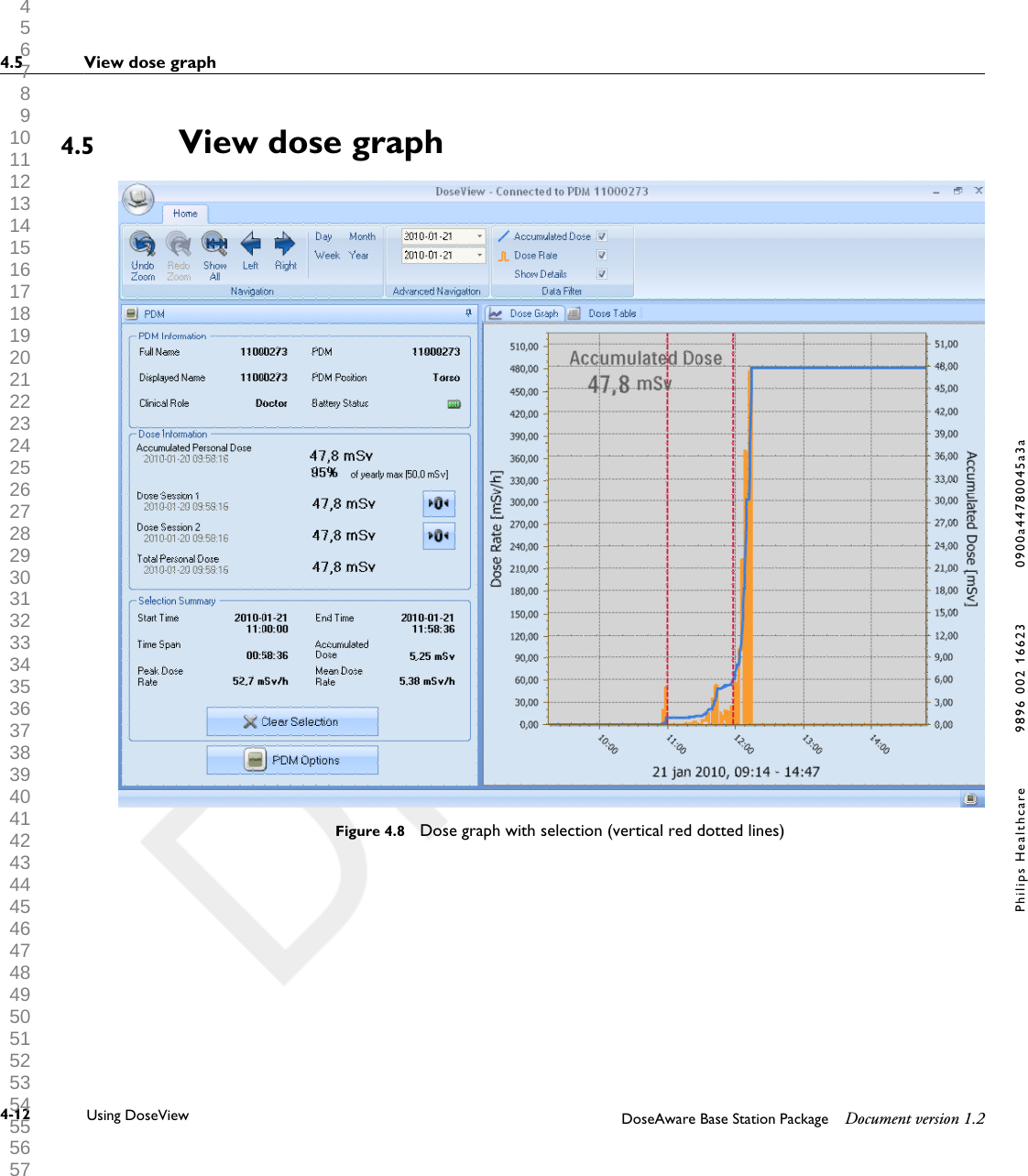The image size is (1028, 1176).
Task: Open the end date dropdown
Action: coord(478,255)
